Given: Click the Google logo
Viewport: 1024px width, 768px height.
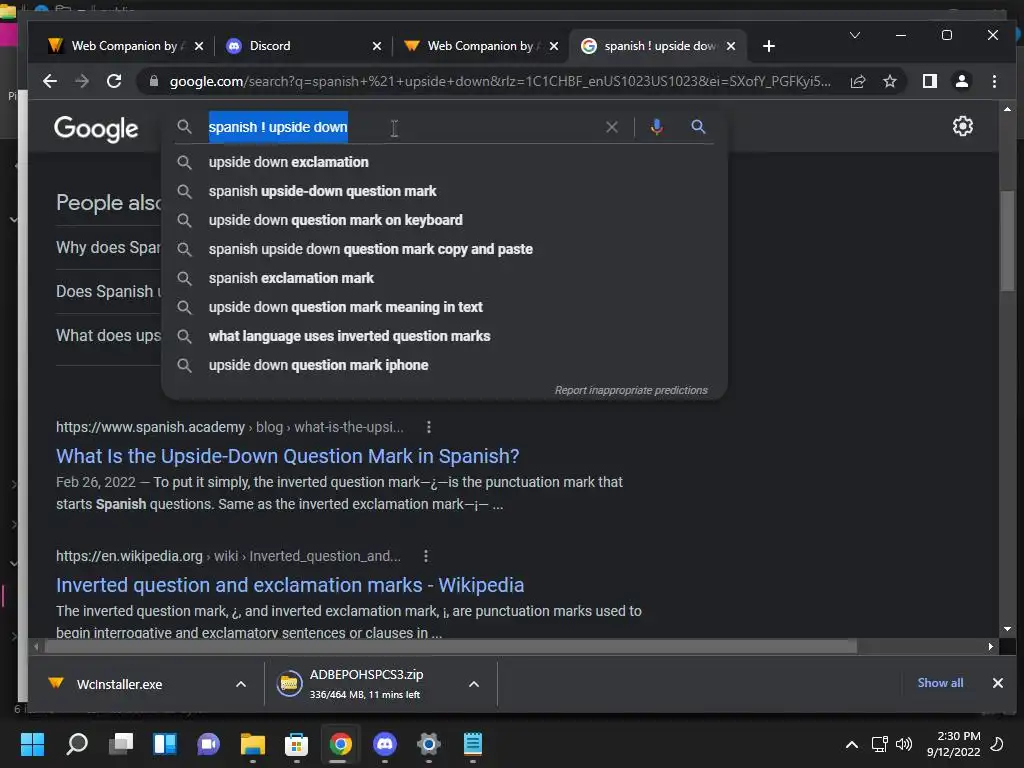Looking at the screenshot, I should tap(96, 129).
